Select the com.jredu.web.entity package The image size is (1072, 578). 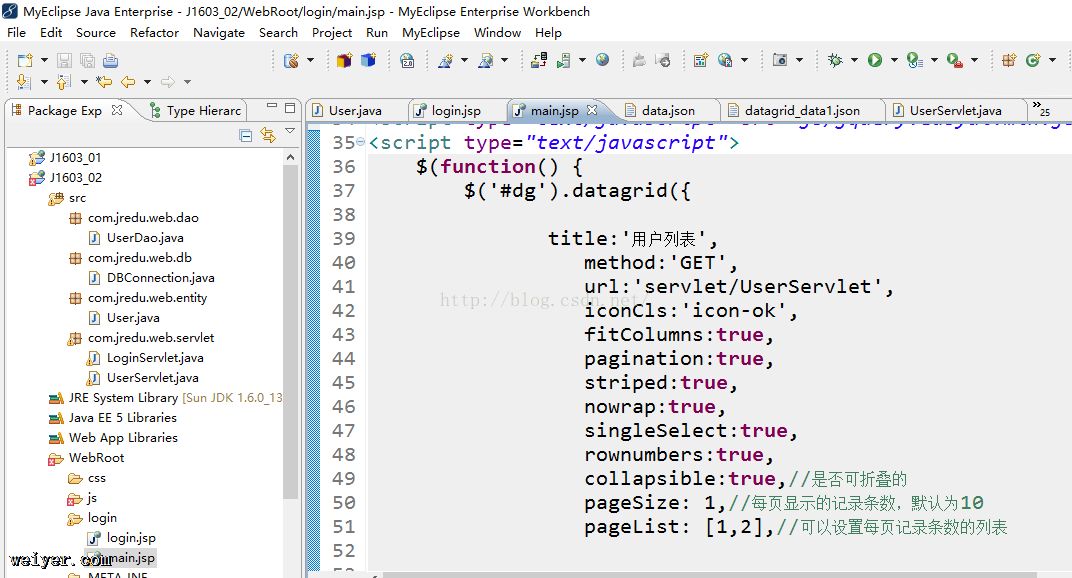click(x=147, y=298)
